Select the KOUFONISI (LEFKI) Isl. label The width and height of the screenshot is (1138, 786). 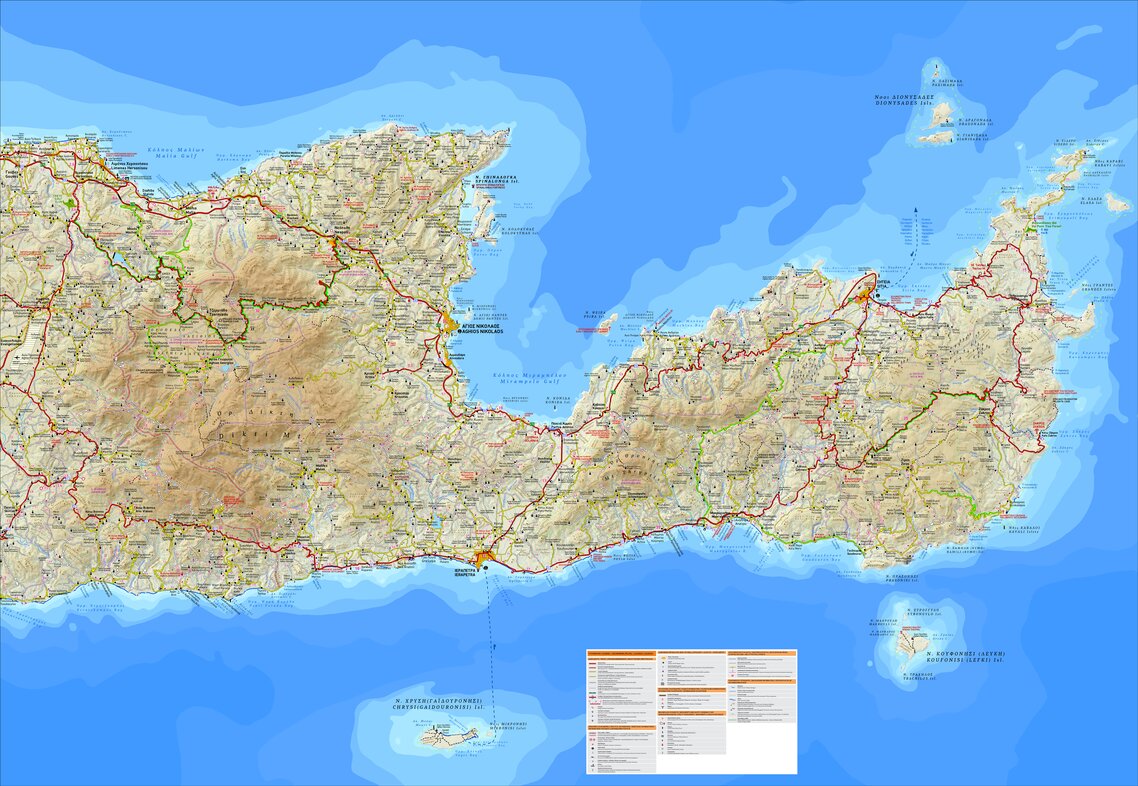[x=965, y=657]
